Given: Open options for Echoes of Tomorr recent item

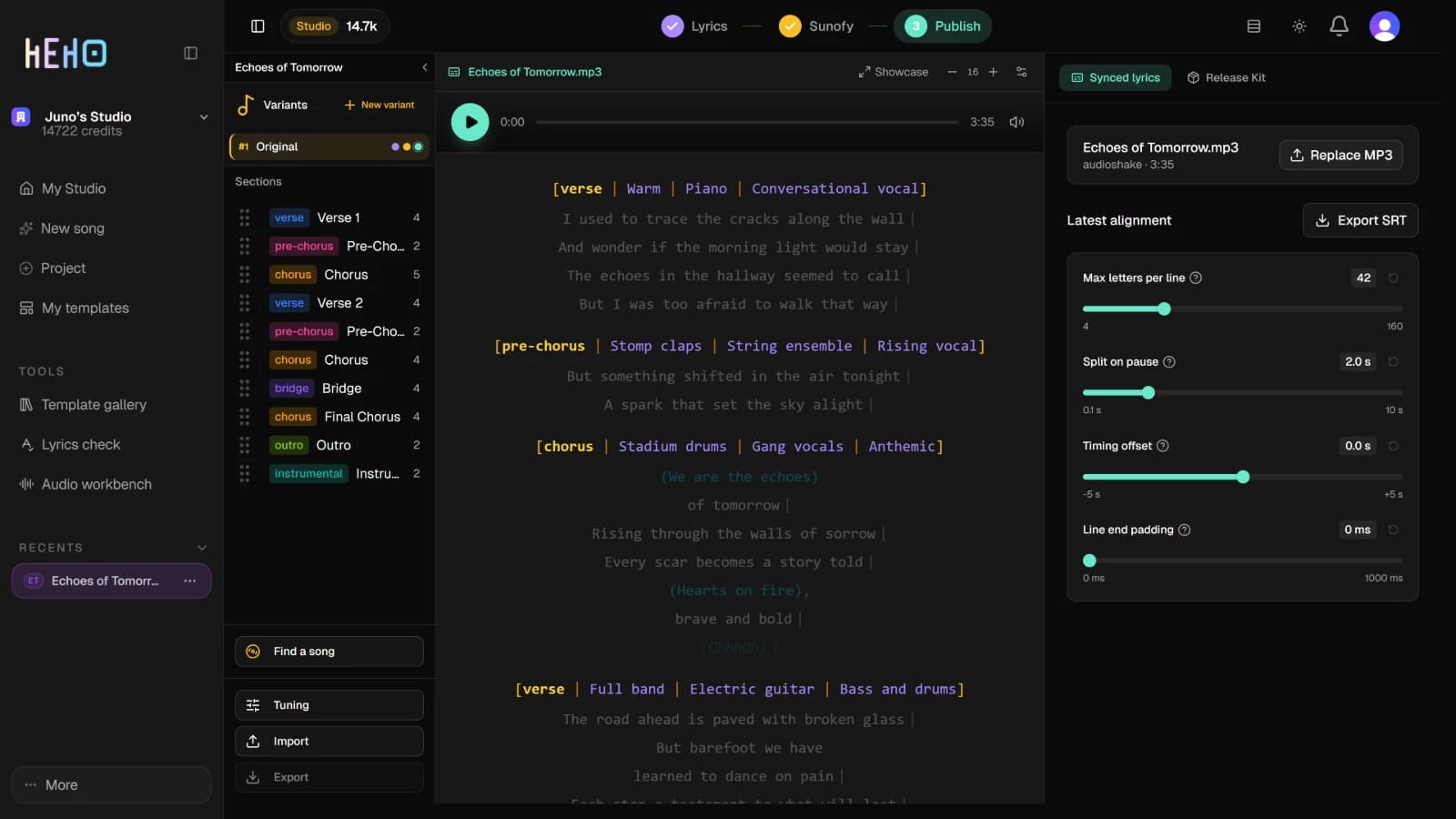Looking at the screenshot, I should (189, 581).
